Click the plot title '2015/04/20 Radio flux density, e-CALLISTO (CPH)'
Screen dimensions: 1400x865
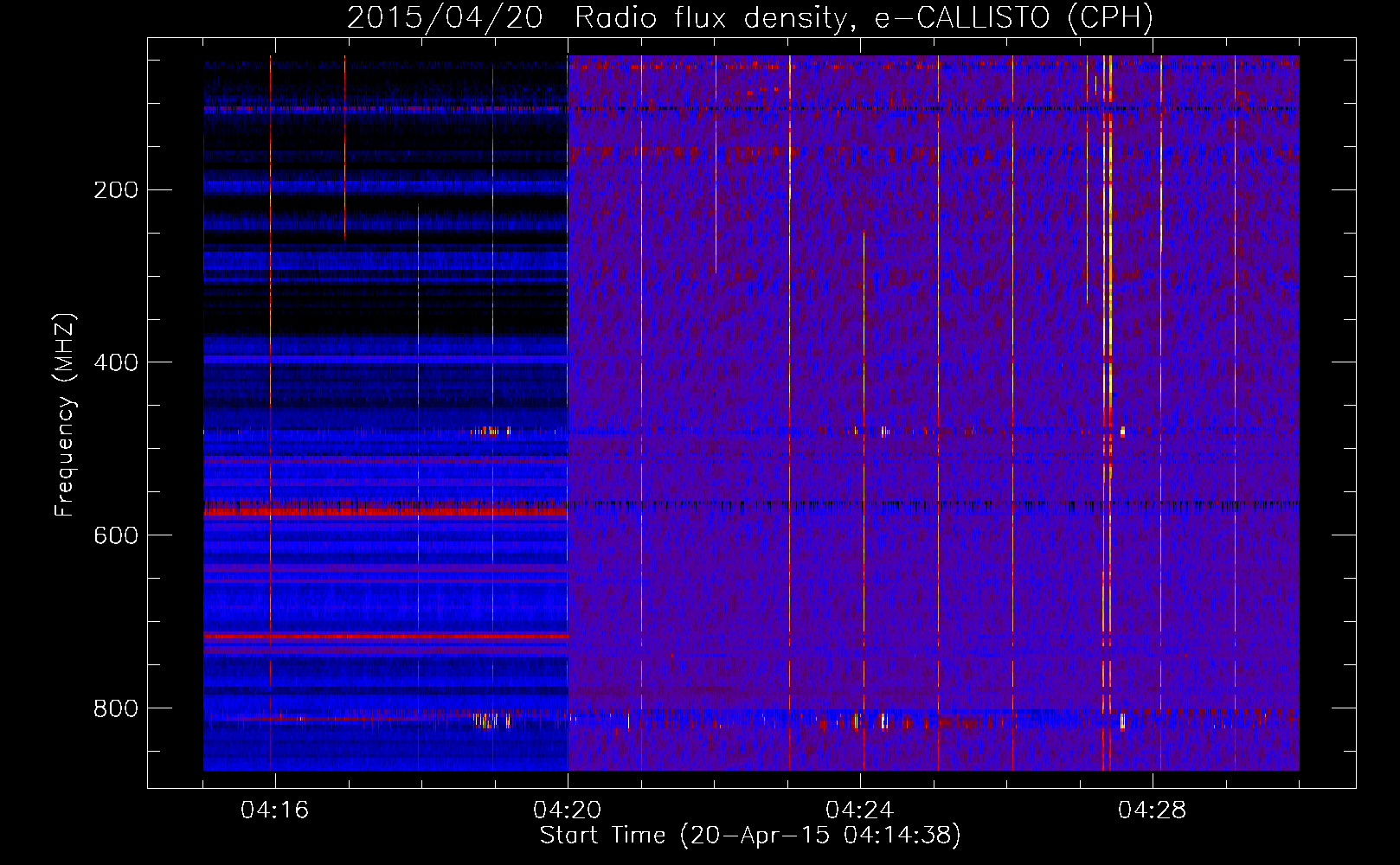click(x=750, y=17)
